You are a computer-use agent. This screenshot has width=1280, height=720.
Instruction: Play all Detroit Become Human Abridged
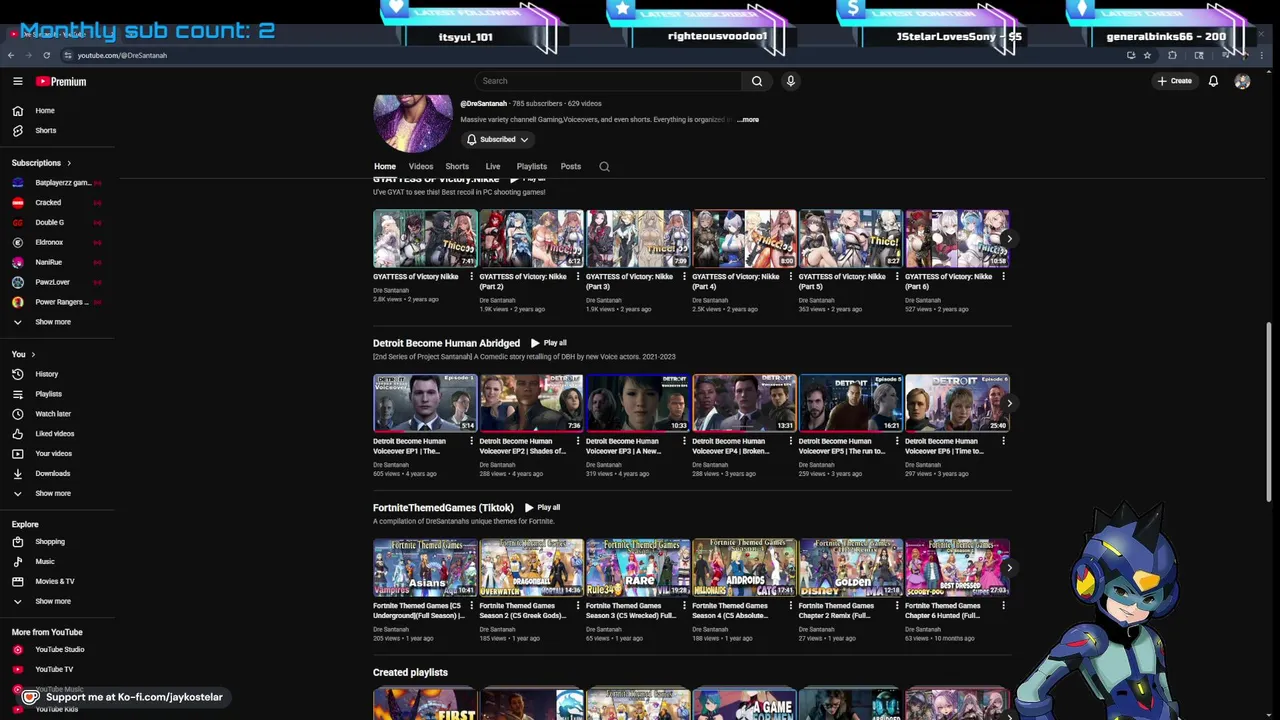coord(548,343)
